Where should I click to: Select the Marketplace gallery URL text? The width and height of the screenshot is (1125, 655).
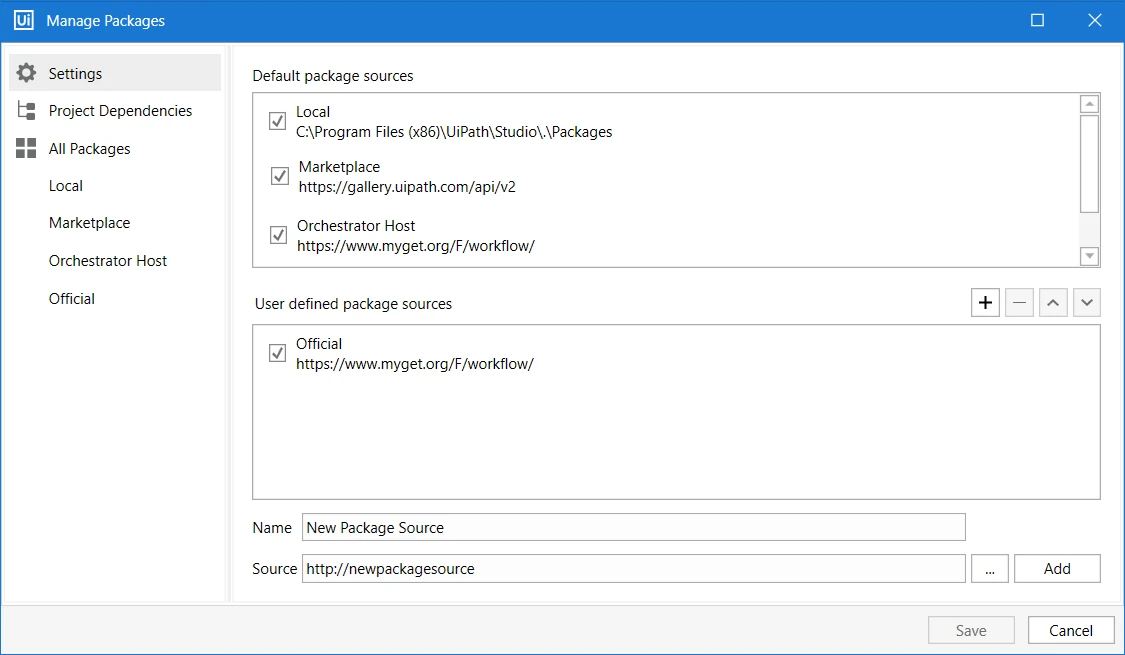(x=407, y=187)
